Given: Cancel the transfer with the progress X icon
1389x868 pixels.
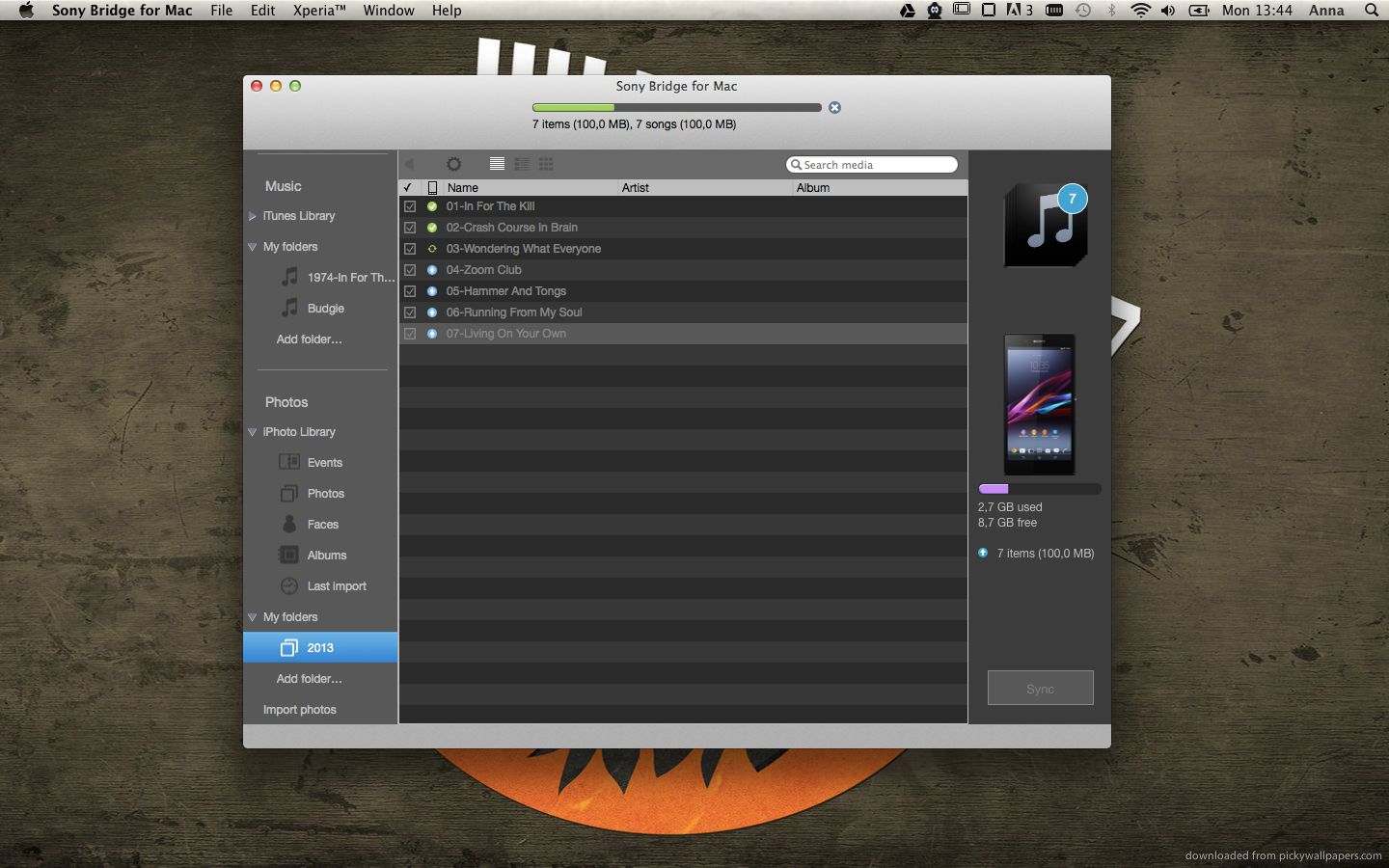Looking at the screenshot, I should (x=835, y=107).
